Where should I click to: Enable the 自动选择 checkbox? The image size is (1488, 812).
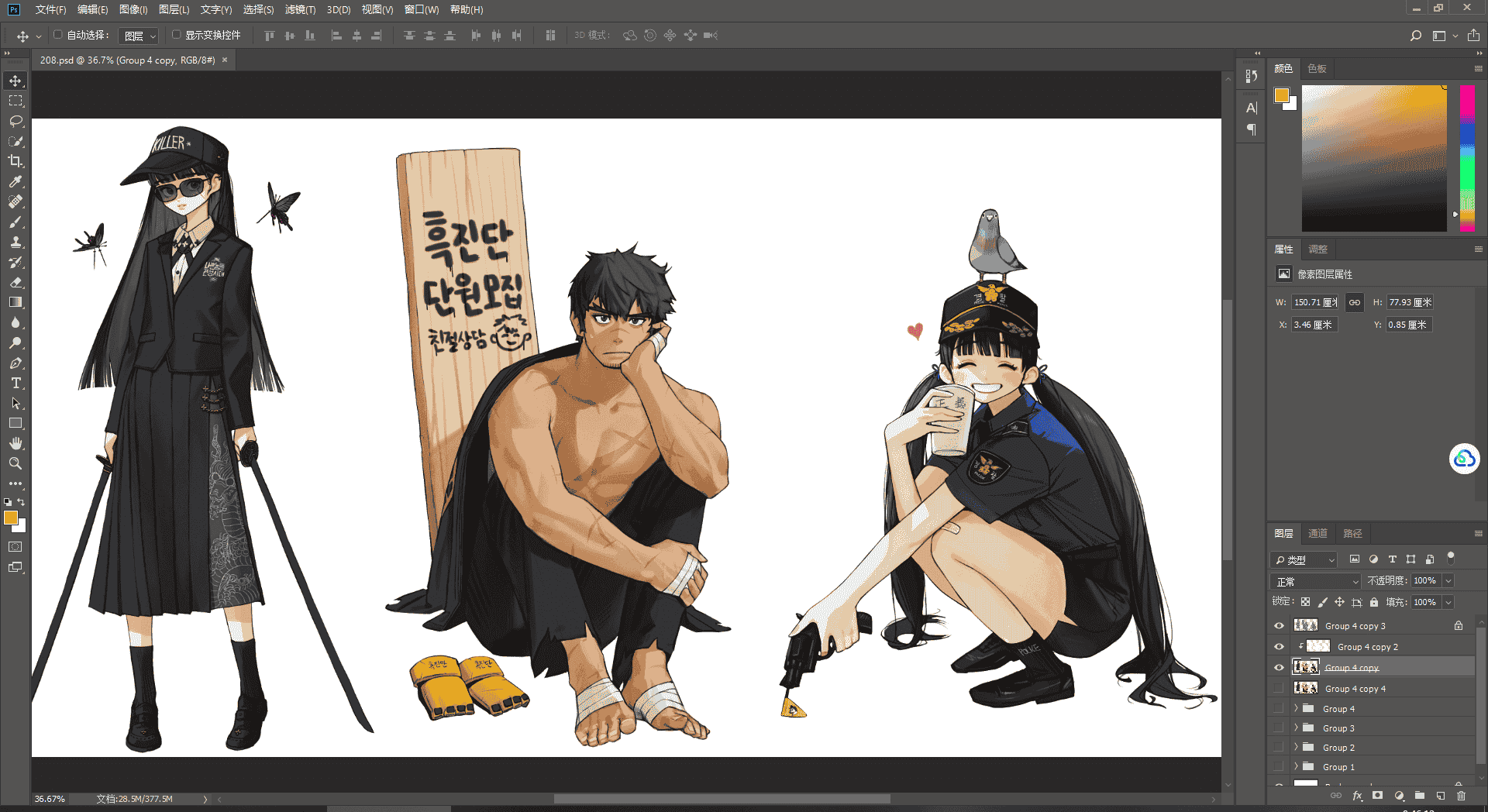coord(57,35)
